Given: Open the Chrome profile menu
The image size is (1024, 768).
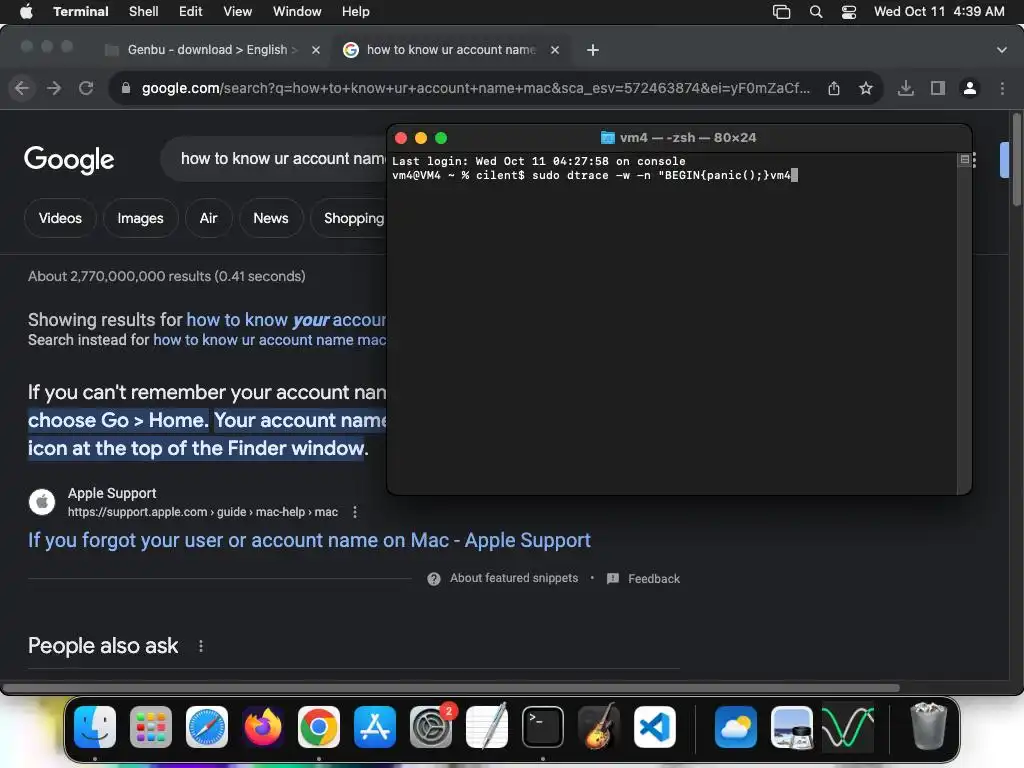Looking at the screenshot, I should pyautogui.click(x=970, y=88).
